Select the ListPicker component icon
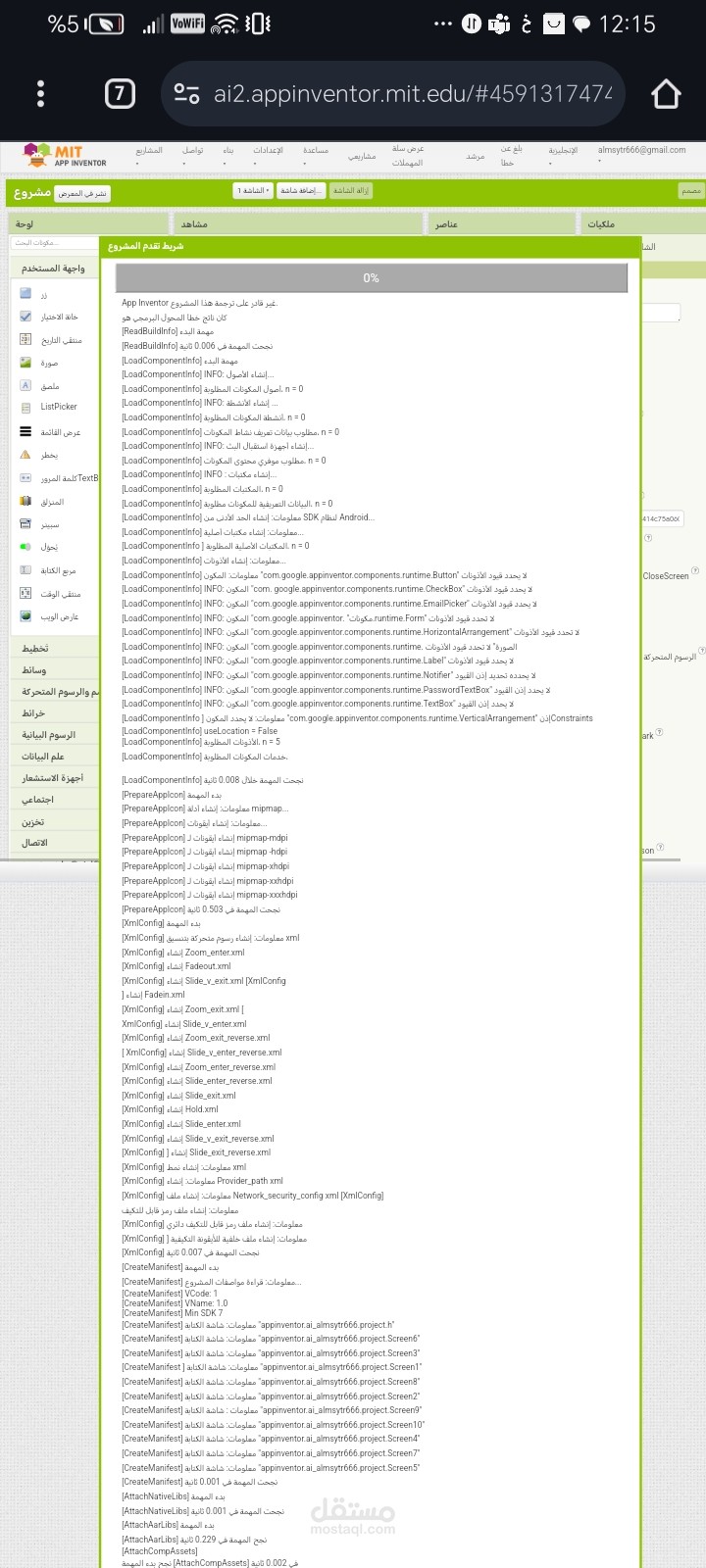706x1568 pixels. (x=25, y=407)
